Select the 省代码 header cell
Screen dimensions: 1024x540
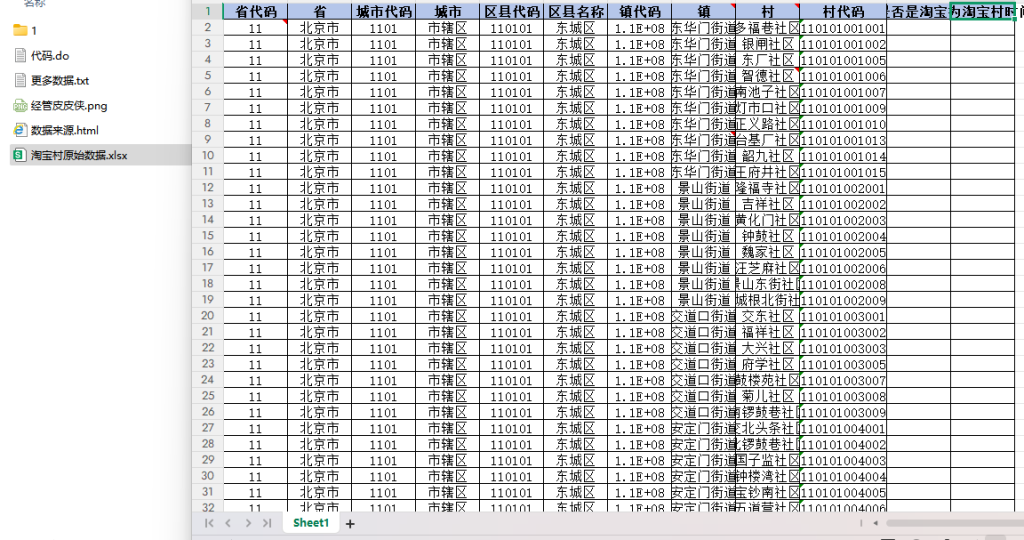pyautogui.click(x=255, y=12)
